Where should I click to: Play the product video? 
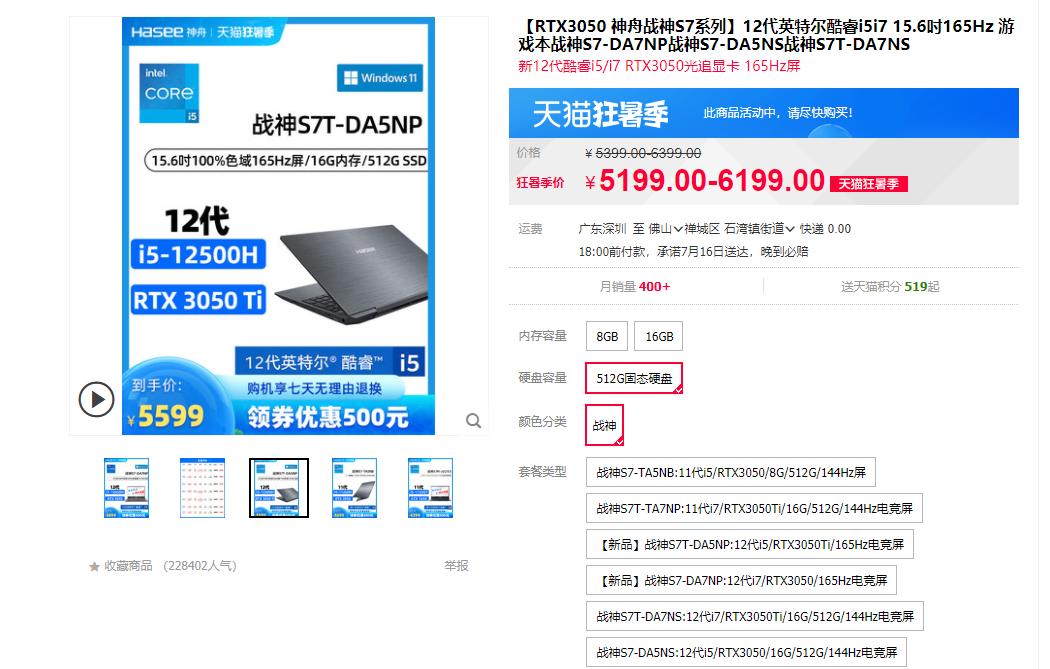96,399
